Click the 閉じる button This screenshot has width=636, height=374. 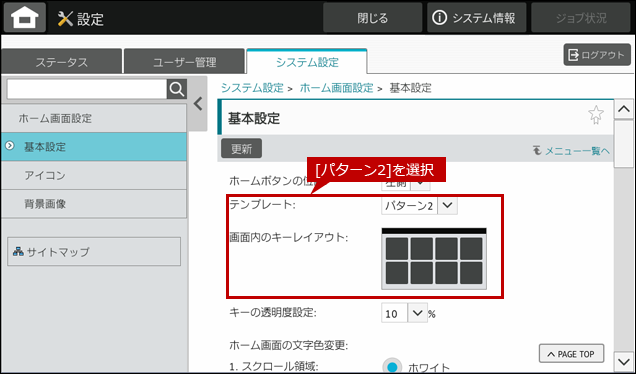click(372, 18)
